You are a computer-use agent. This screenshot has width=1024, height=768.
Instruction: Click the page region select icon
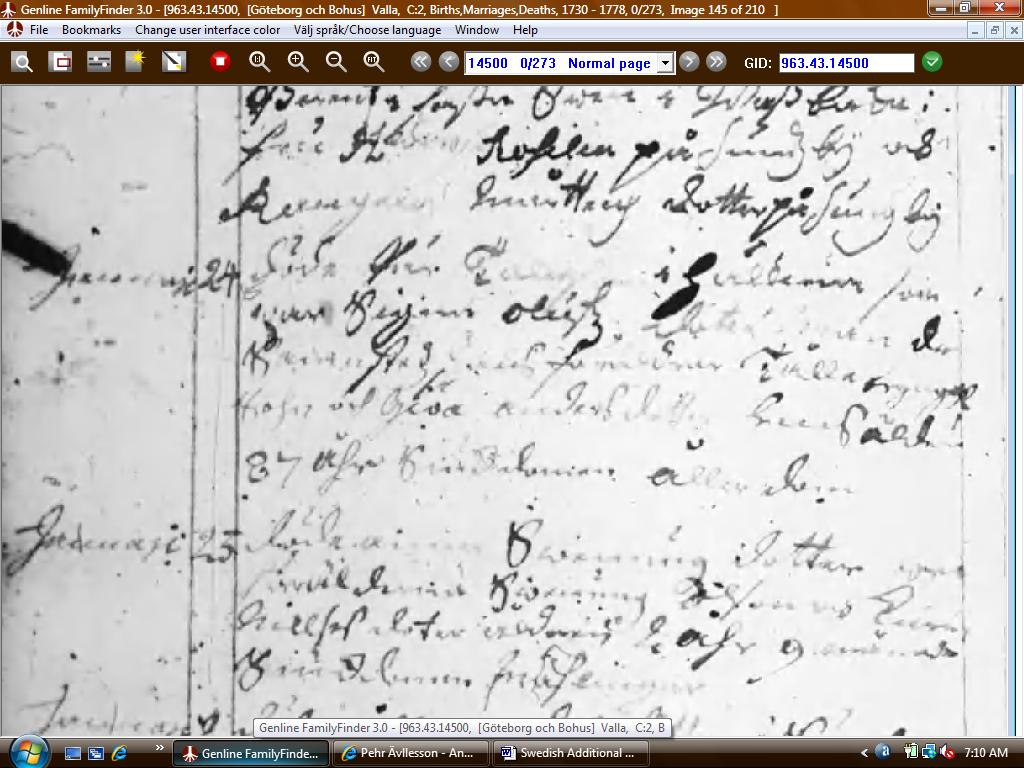[x=60, y=63]
